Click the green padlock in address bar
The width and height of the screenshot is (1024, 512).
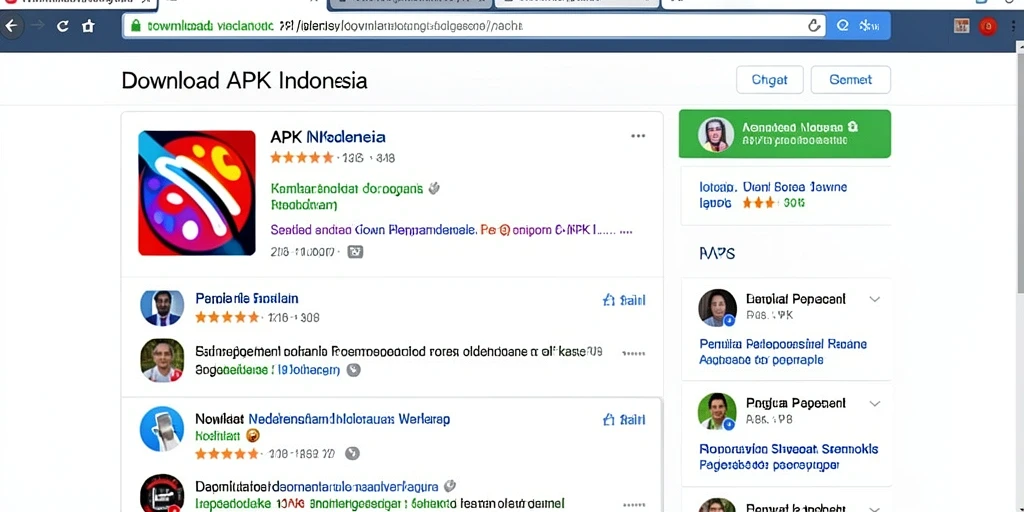136,25
